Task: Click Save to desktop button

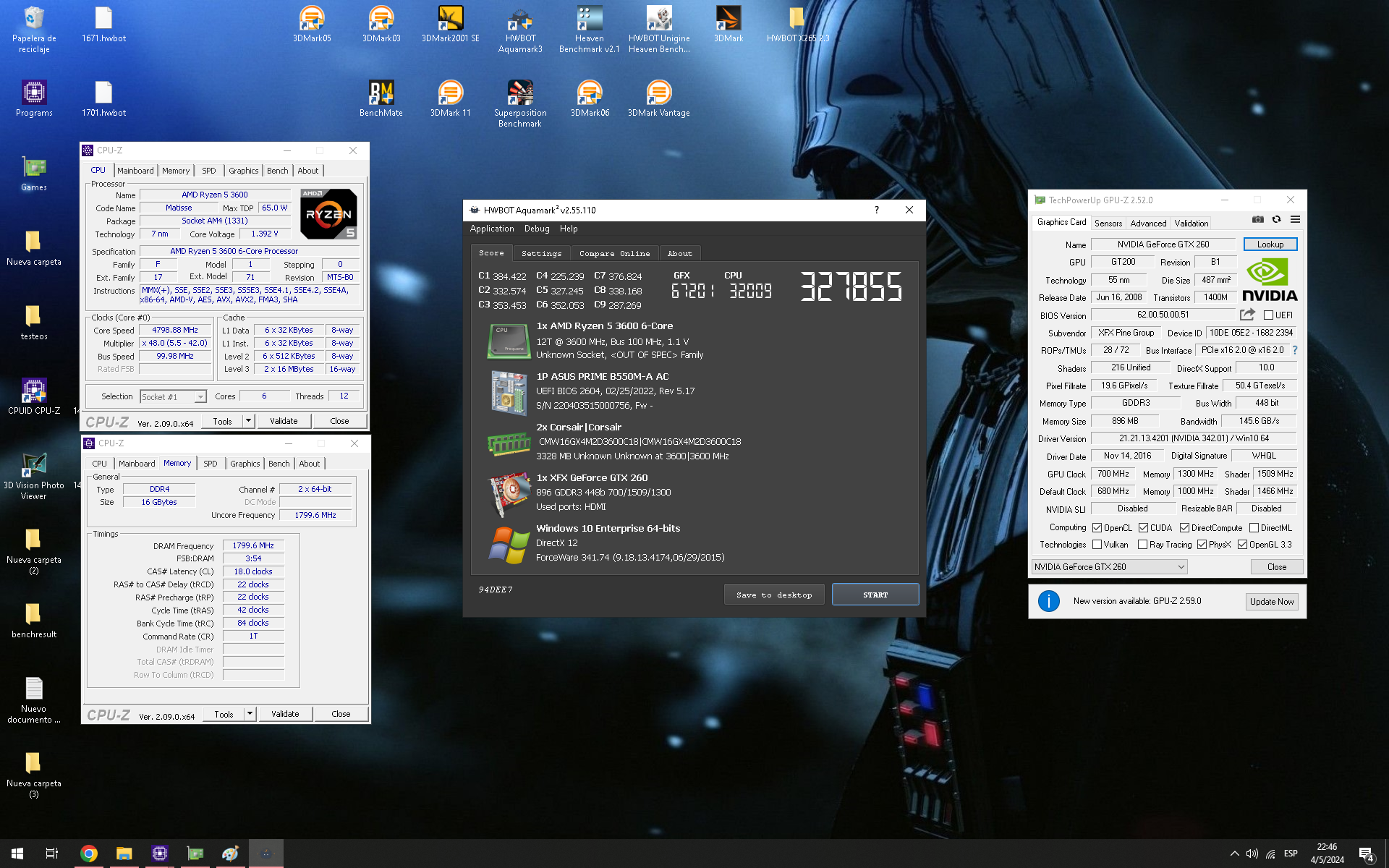Action: (x=774, y=595)
